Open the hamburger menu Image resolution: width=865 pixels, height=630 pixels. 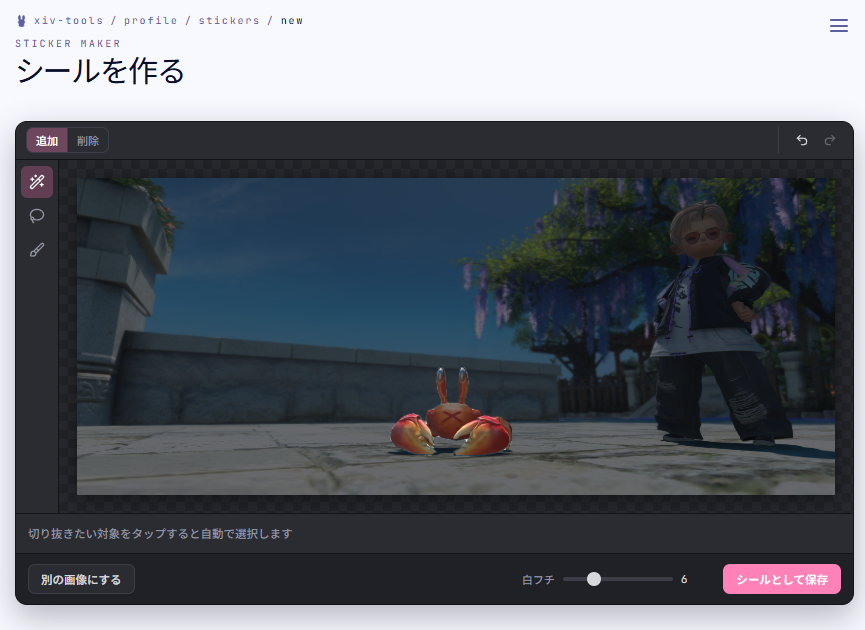[839, 25]
